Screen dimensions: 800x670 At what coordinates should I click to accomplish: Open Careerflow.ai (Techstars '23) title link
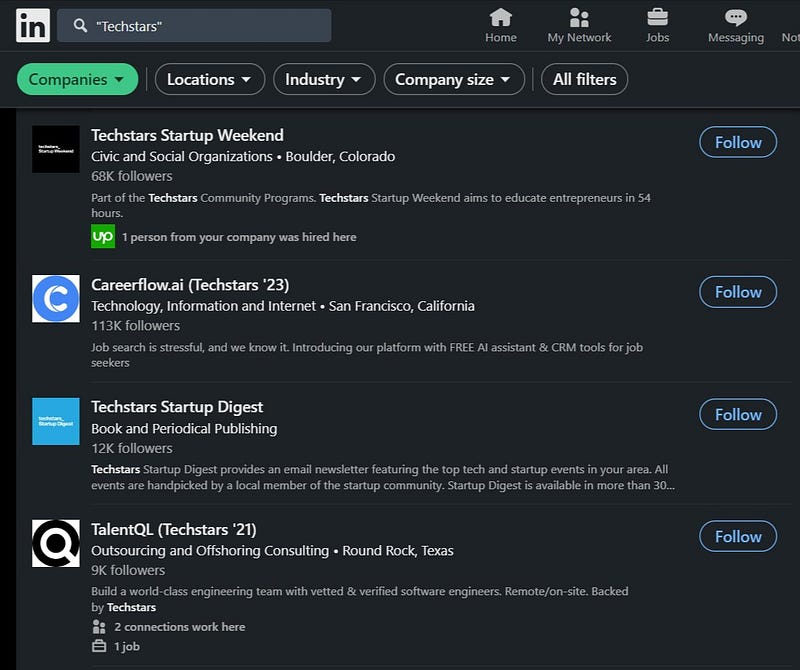tap(190, 285)
